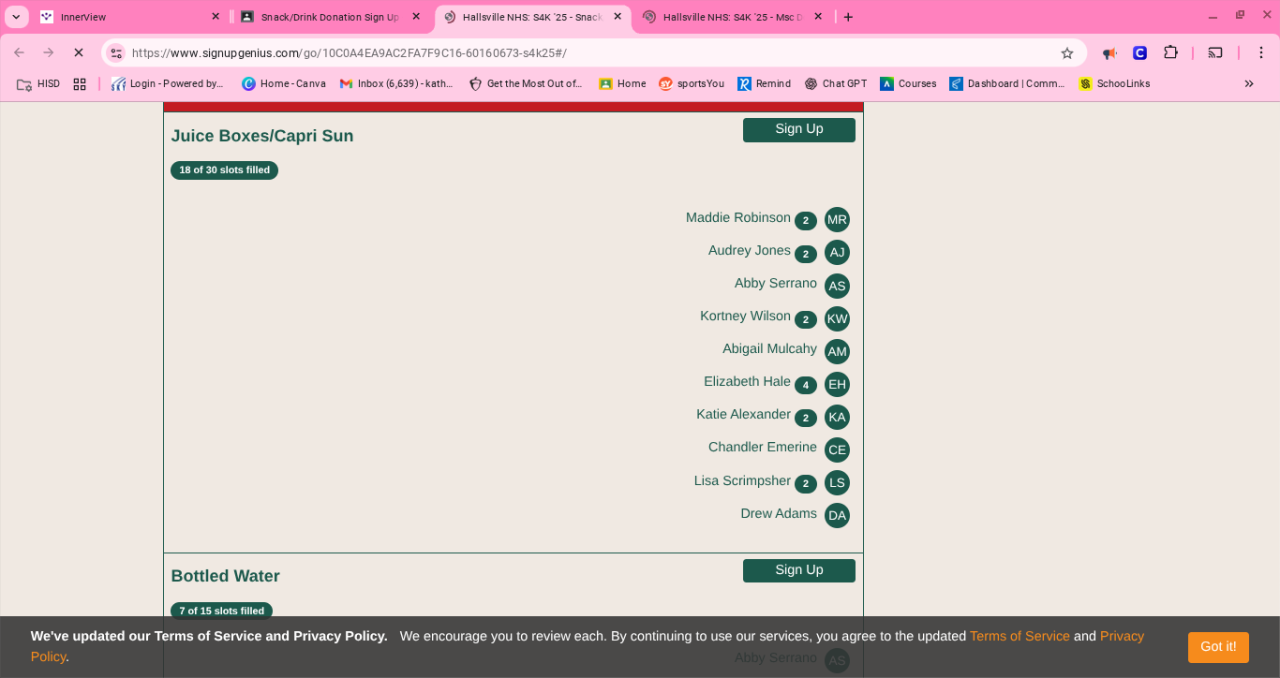
Task: Stop loading the page with the X button
Action: (x=78, y=52)
